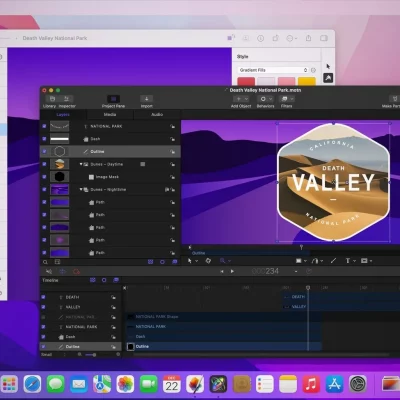Viewport: 400px width, 400px height.
Task: Open the Text tool dropdown arrow
Action: tap(354, 261)
